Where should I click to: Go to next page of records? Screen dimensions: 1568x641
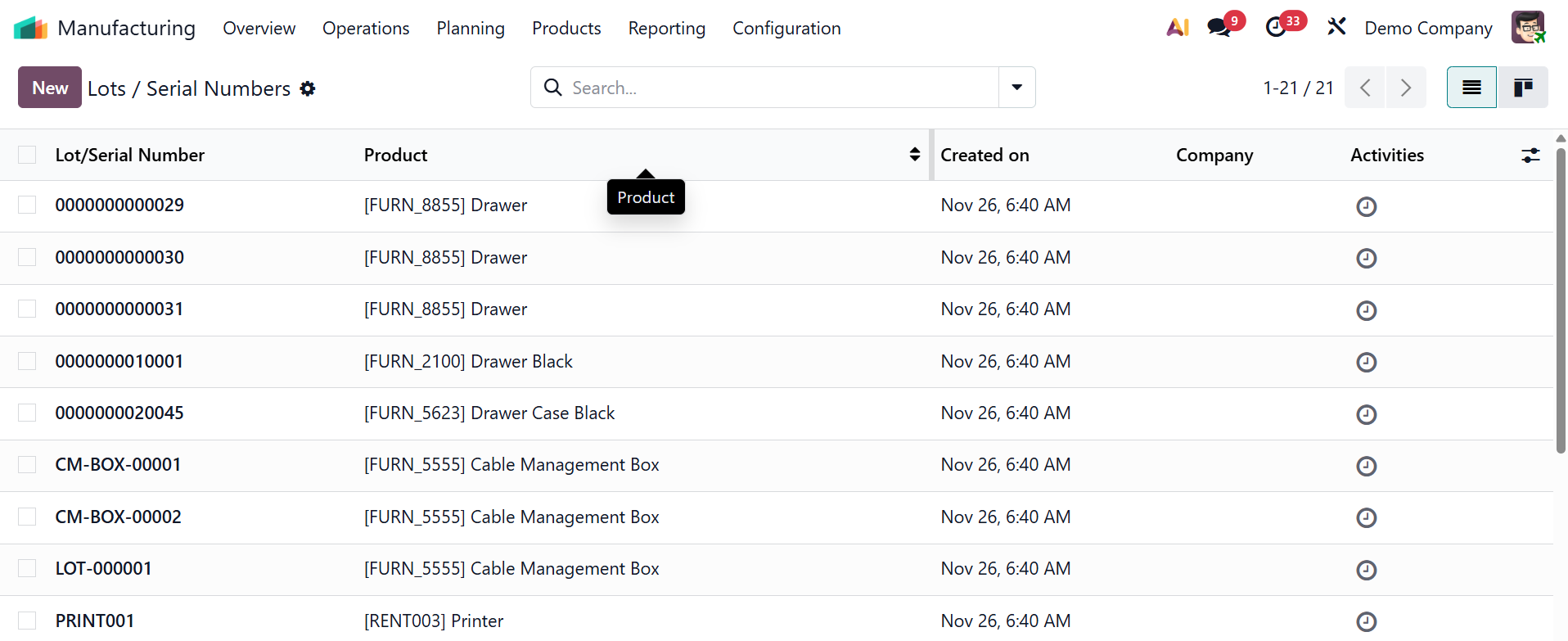[x=1405, y=88]
